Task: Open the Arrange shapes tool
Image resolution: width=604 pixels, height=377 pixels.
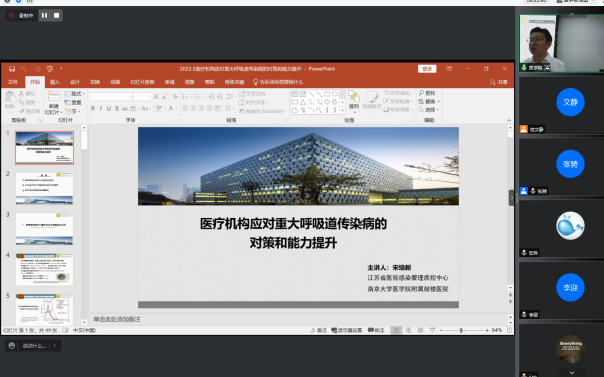Action: tap(354, 100)
